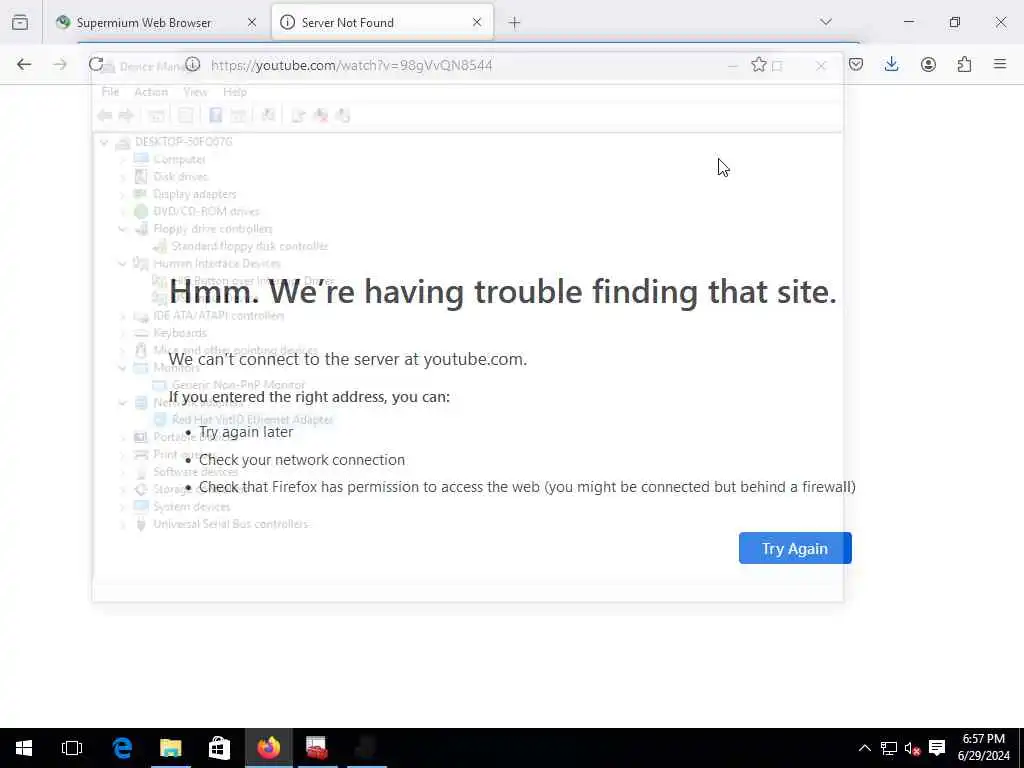Collapse Human Interface Devices node
The width and height of the screenshot is (1024, 768).
[x=122, y=263]
